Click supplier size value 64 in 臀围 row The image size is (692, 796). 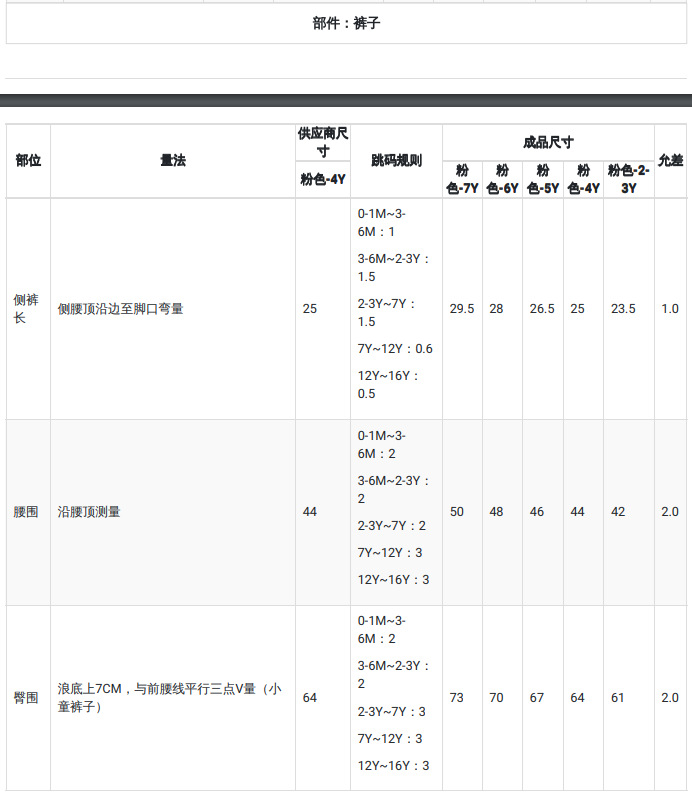click(x=310, y=698)
